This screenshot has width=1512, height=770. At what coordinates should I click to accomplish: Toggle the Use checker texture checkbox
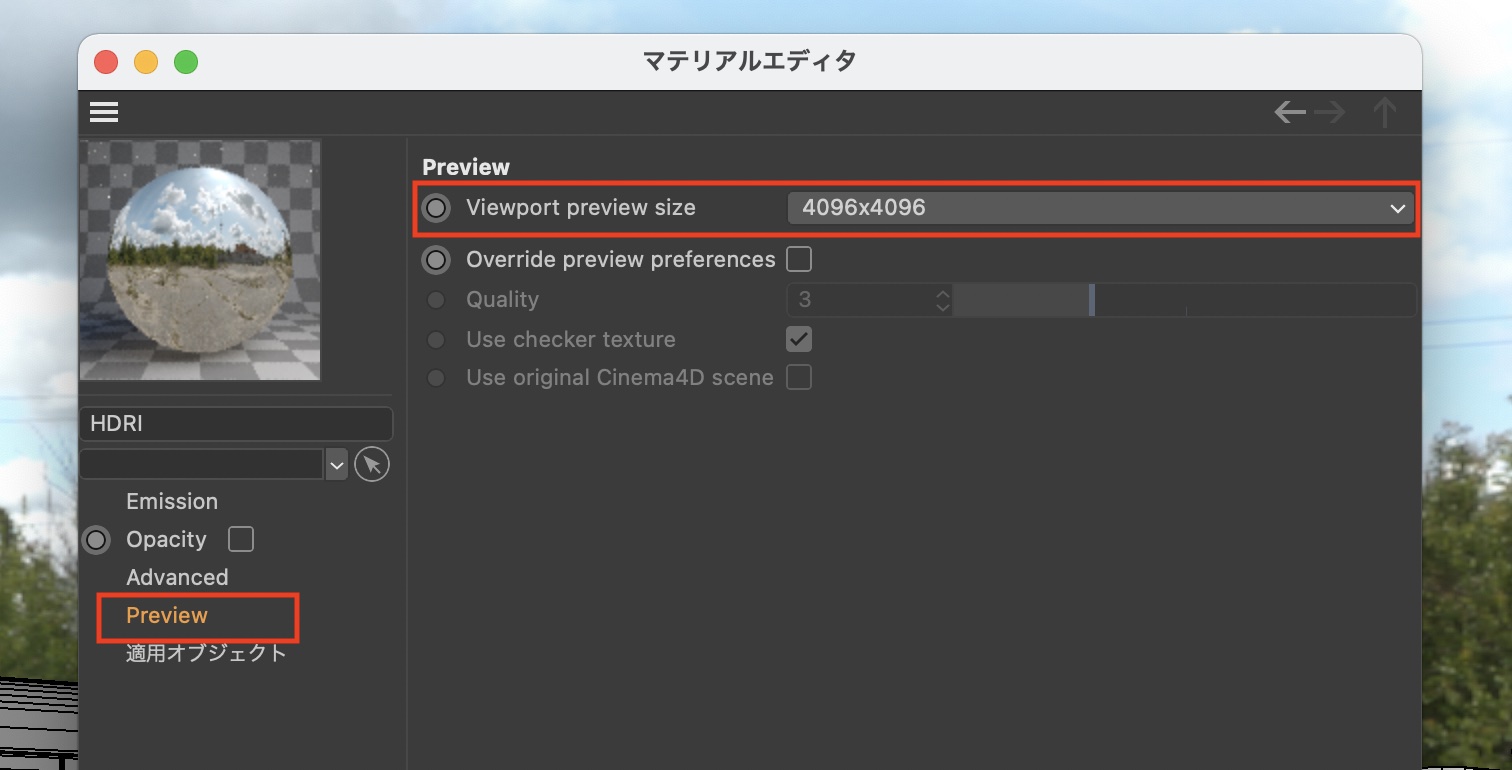(799, 339)
